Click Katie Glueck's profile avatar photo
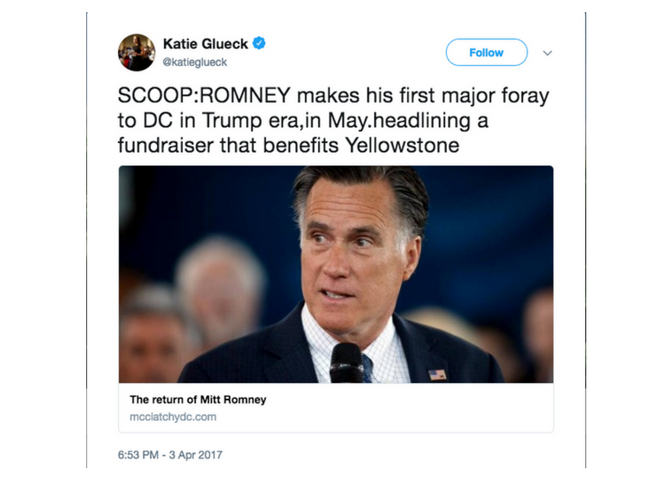 pos(137,52)
